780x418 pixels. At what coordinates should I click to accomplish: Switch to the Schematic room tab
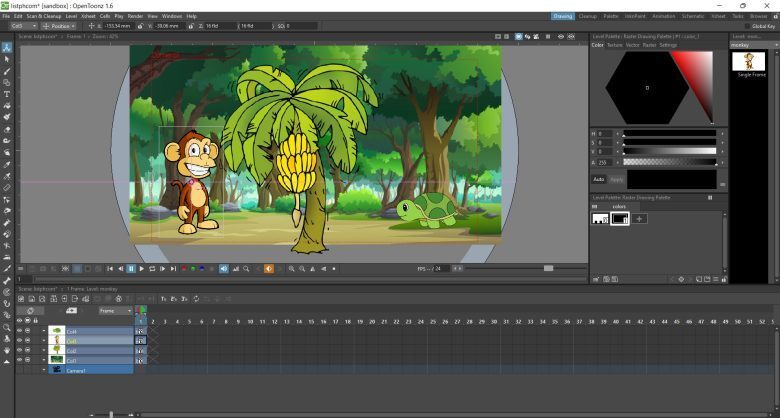693,16
